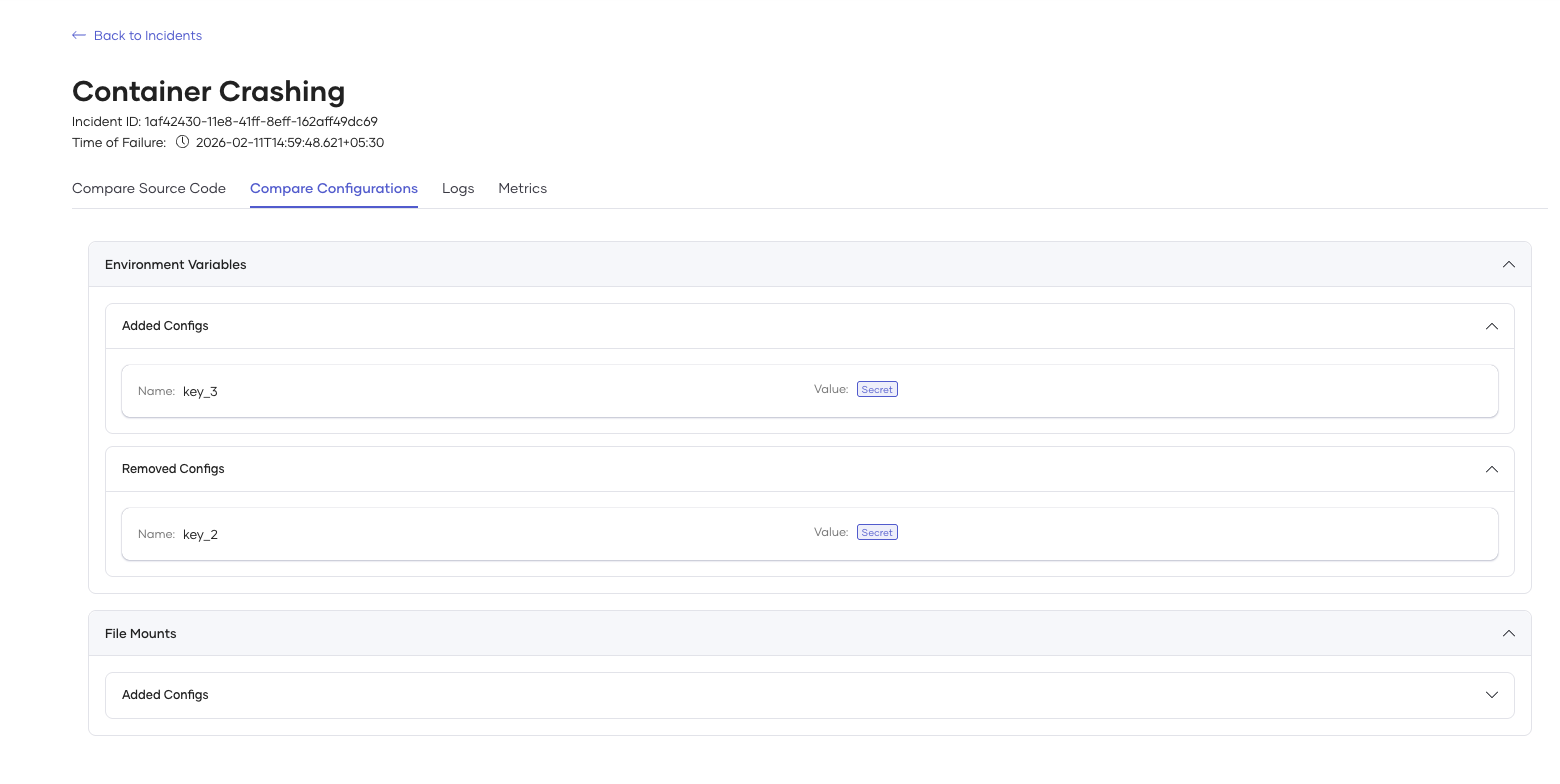This screenshot has width=1560, height=784.
Task: Open the Metrics tab
Action: [x=522, y=188]
